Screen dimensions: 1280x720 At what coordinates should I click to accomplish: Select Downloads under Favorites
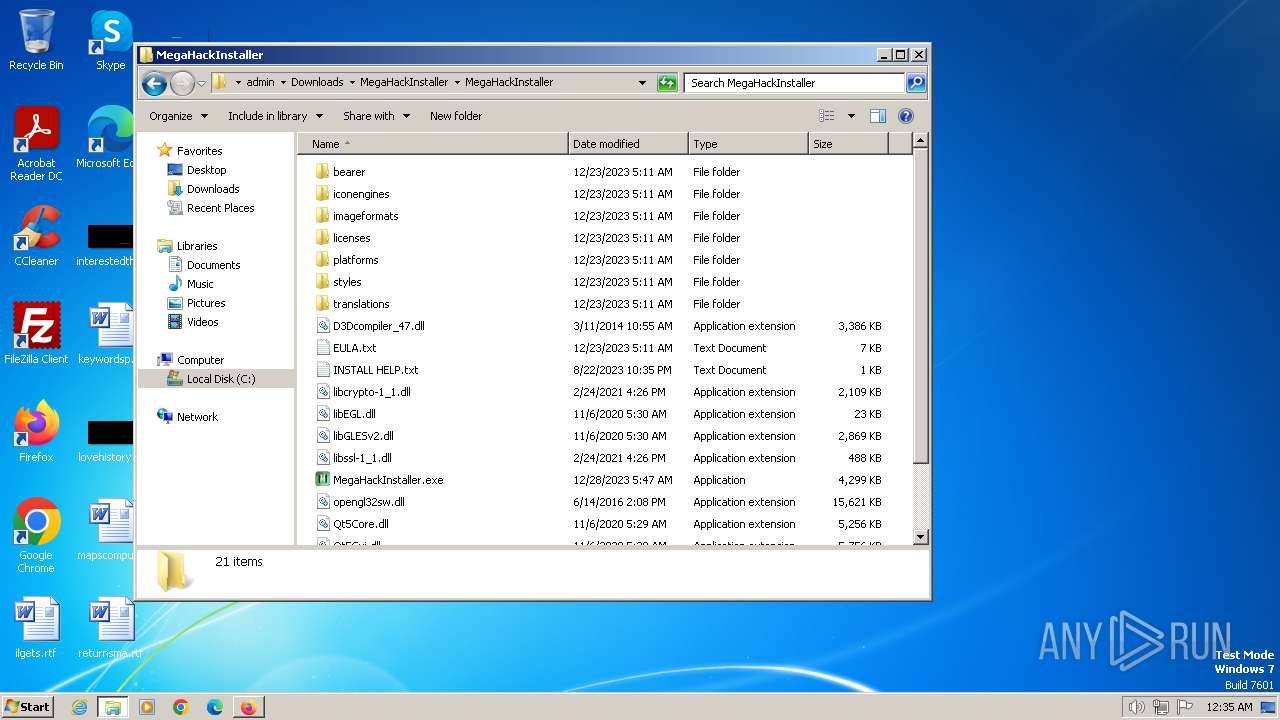(x=213, y=189)
